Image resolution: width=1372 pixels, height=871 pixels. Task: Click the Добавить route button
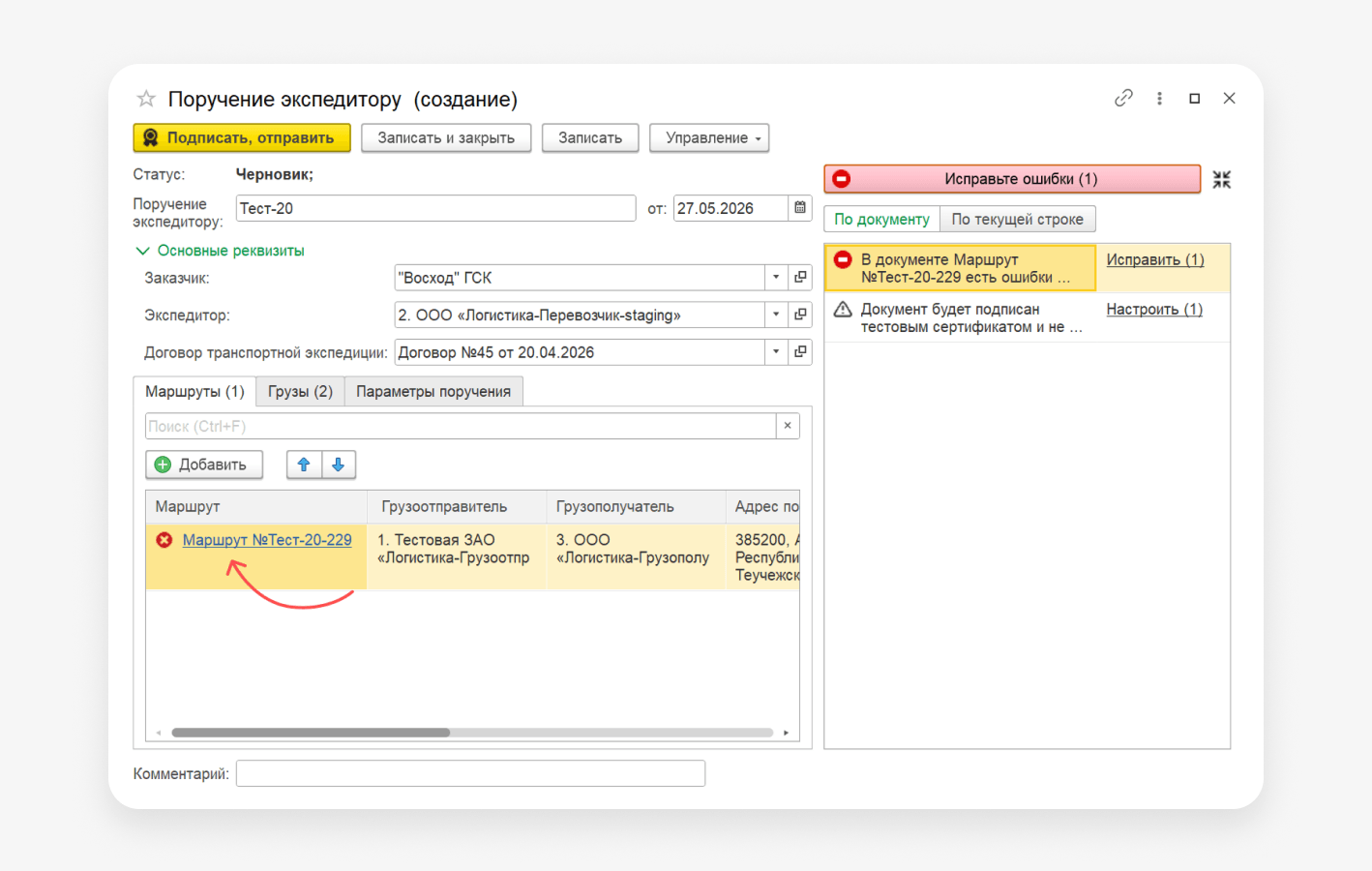coord(203,465)
